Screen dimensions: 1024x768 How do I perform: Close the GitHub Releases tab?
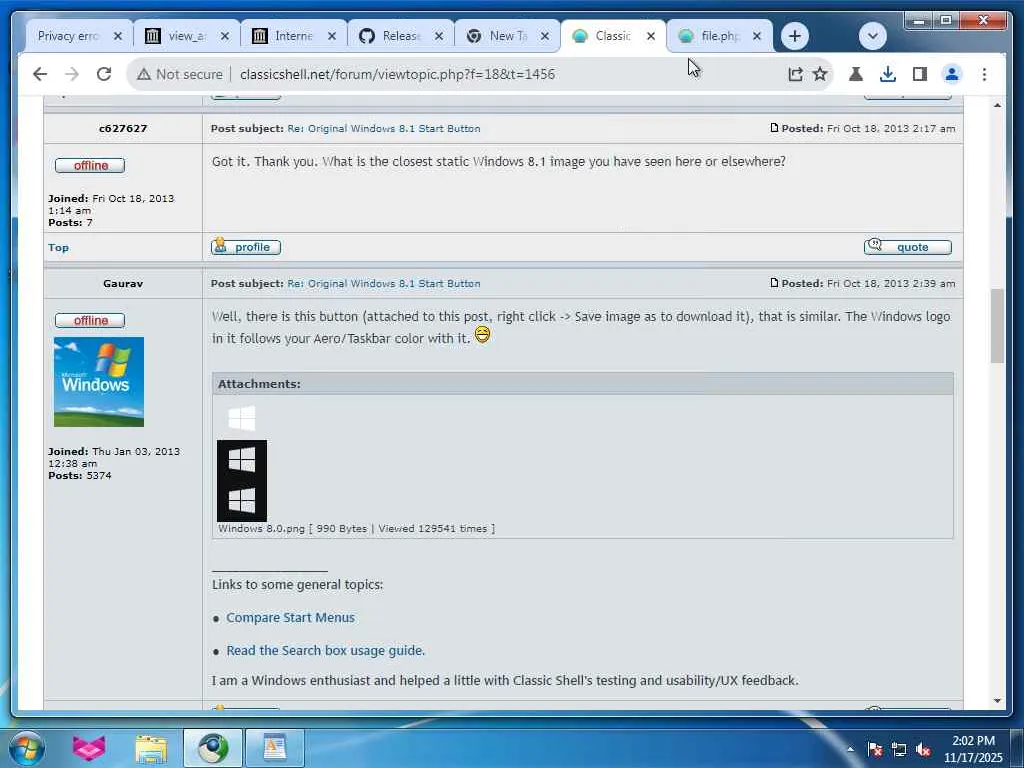[439, 36]
